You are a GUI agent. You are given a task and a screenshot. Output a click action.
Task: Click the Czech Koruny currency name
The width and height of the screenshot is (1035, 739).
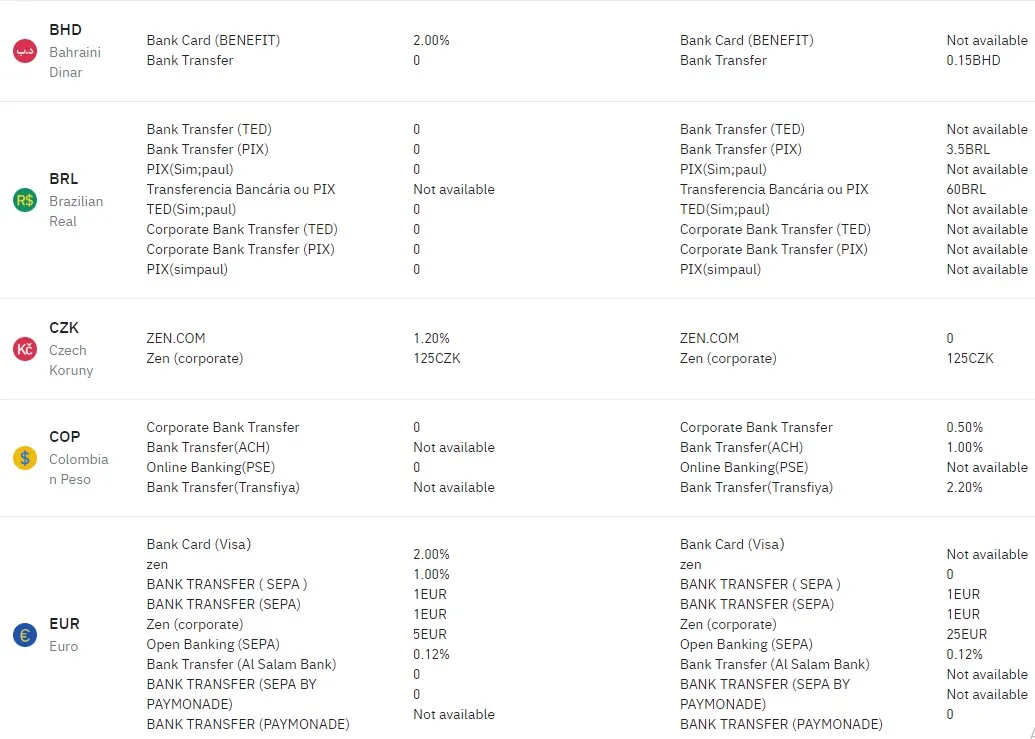pos(70,360)
